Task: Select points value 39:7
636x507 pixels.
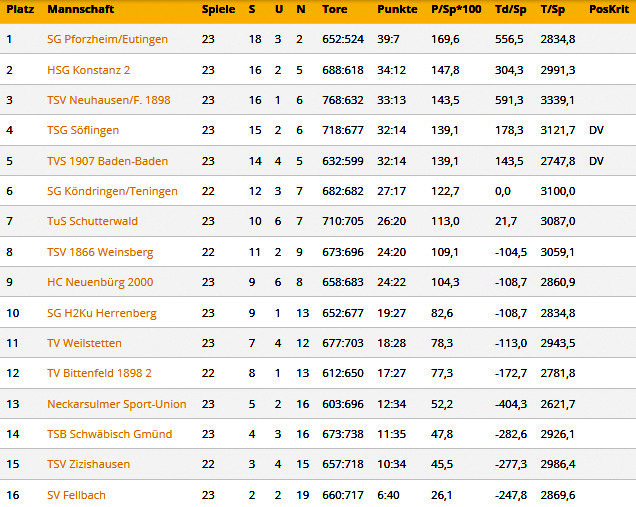Action: 388,39
